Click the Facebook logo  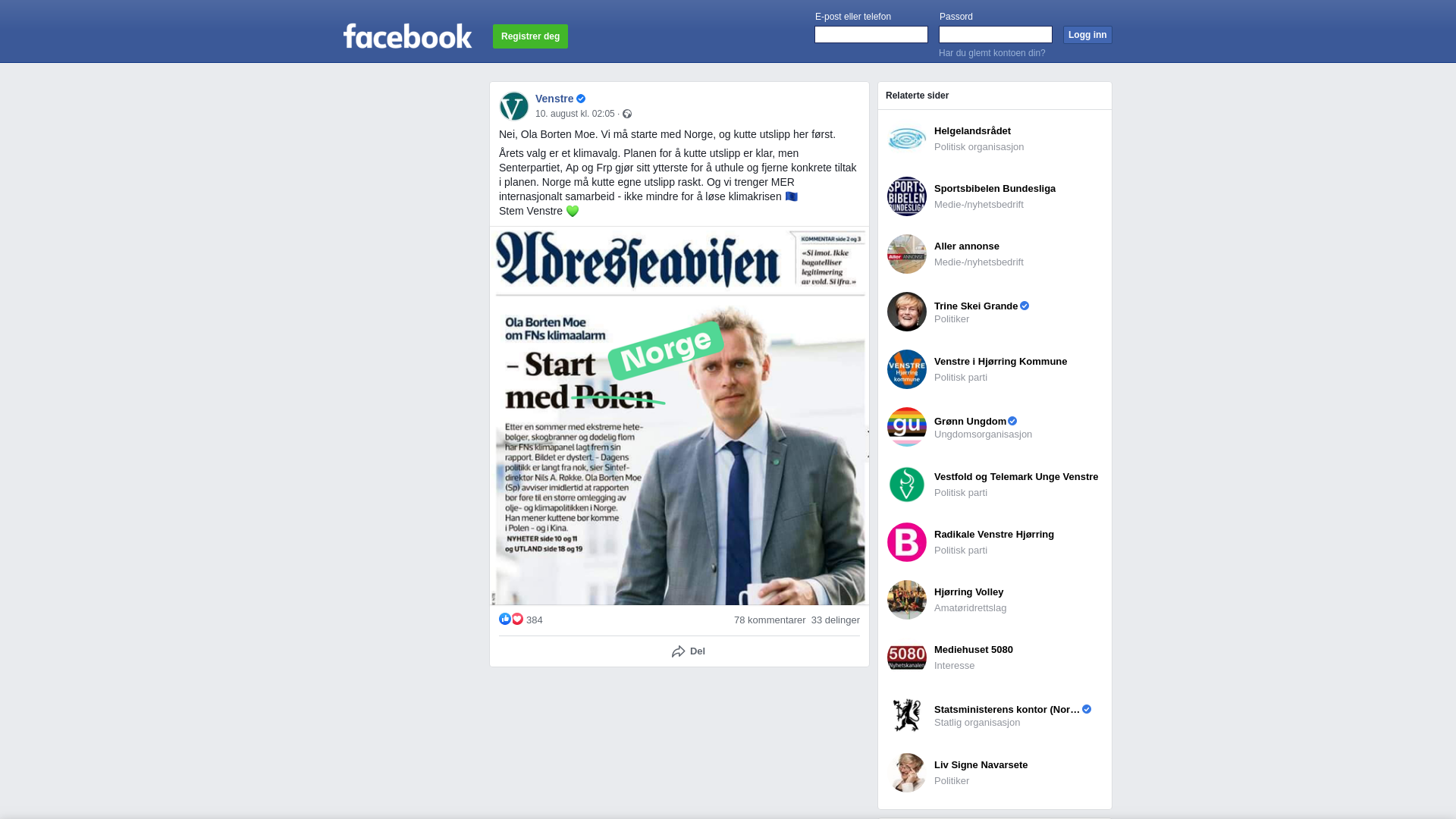click(407, 36)
